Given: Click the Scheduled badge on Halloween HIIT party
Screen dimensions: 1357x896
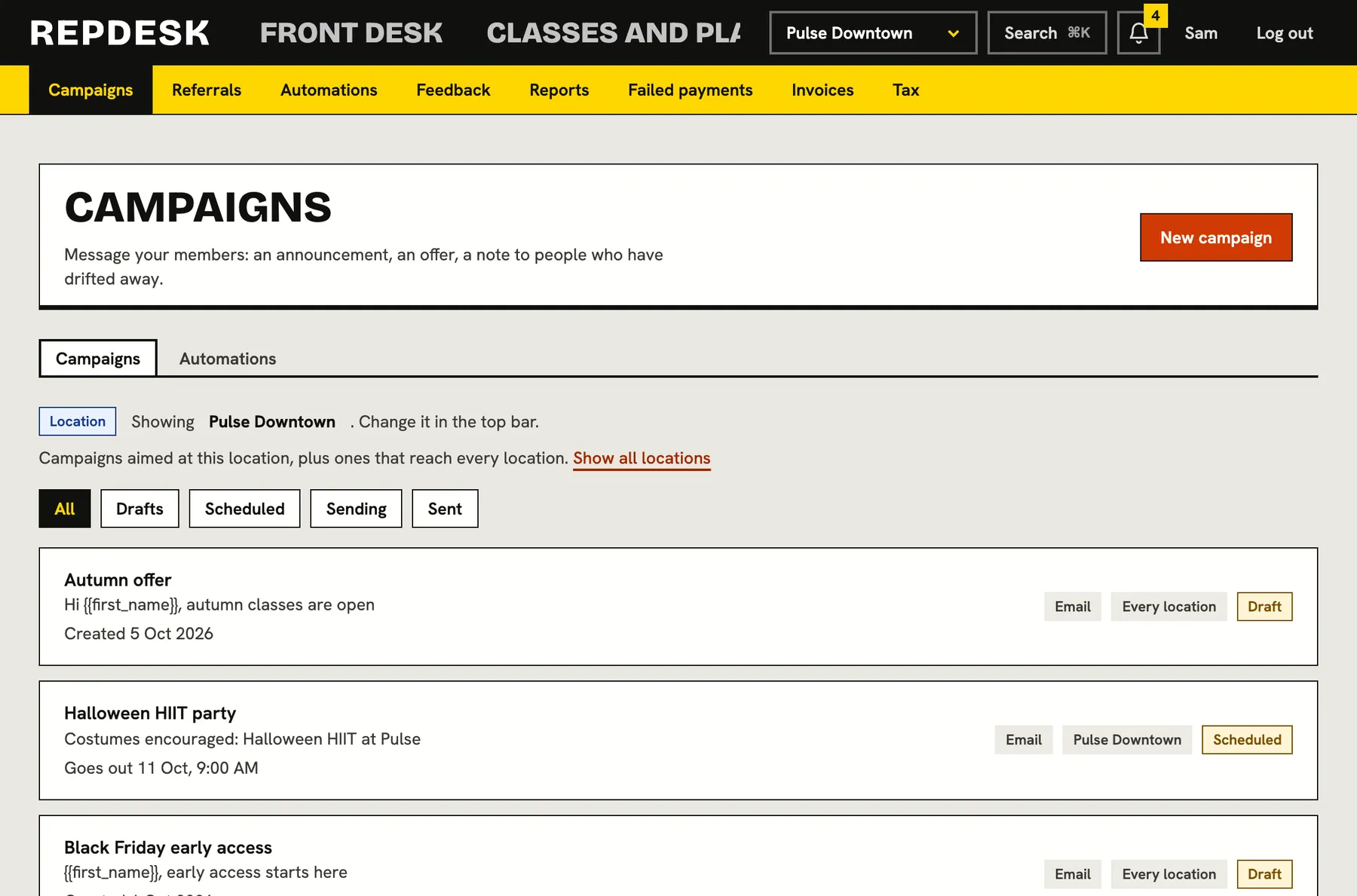Looking at the screenshot, I should [x=1247, y=740].
